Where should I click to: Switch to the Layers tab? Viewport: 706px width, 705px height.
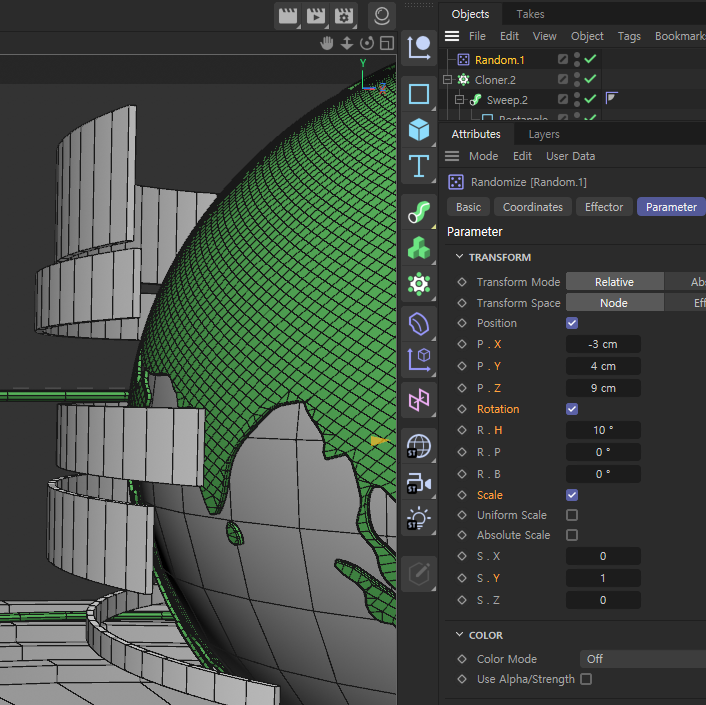pyautogui.click(x=544, y=134)
